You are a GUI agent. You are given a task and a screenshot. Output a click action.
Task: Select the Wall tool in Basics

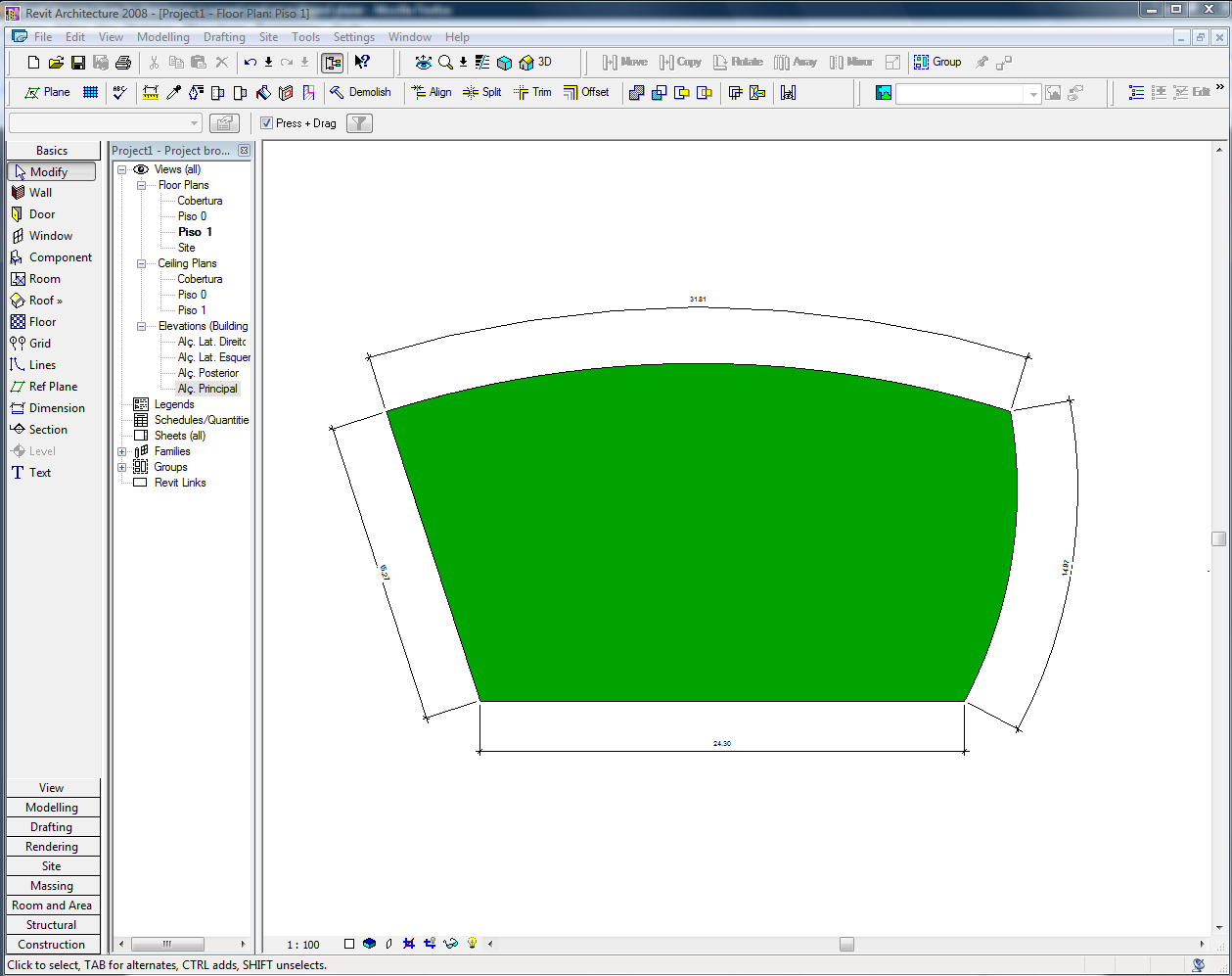tap(40, 193)
